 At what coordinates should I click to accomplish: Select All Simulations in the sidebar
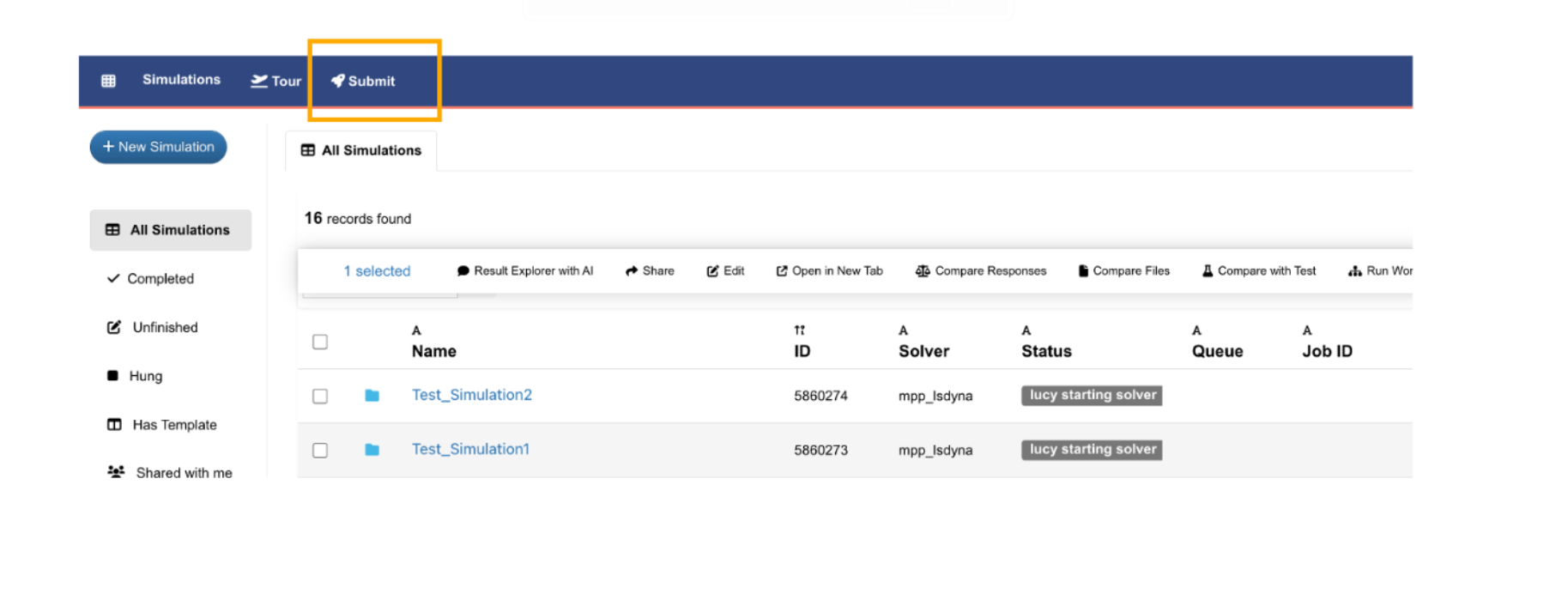pos(170,230)
